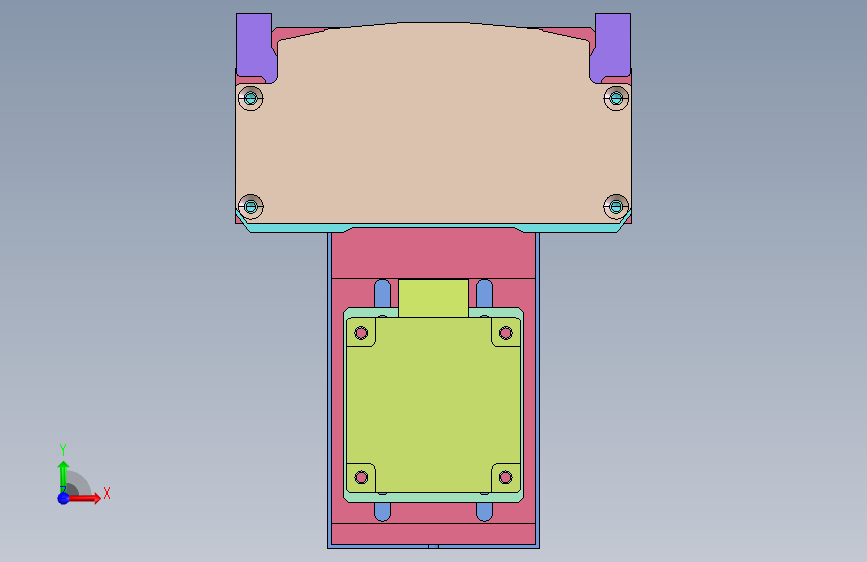
Task: Select the pink bottom strip below motor
Action: coord(434,534)
